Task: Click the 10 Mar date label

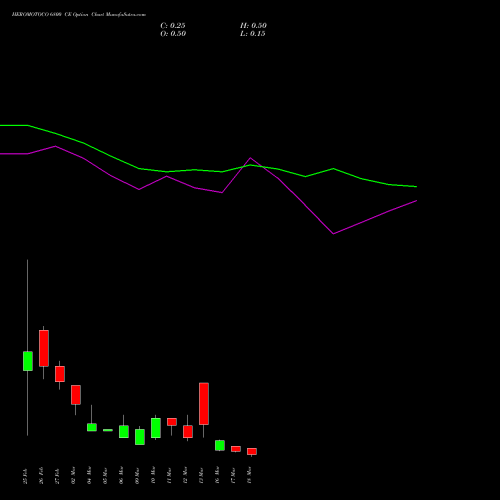Action: (154, 475)
